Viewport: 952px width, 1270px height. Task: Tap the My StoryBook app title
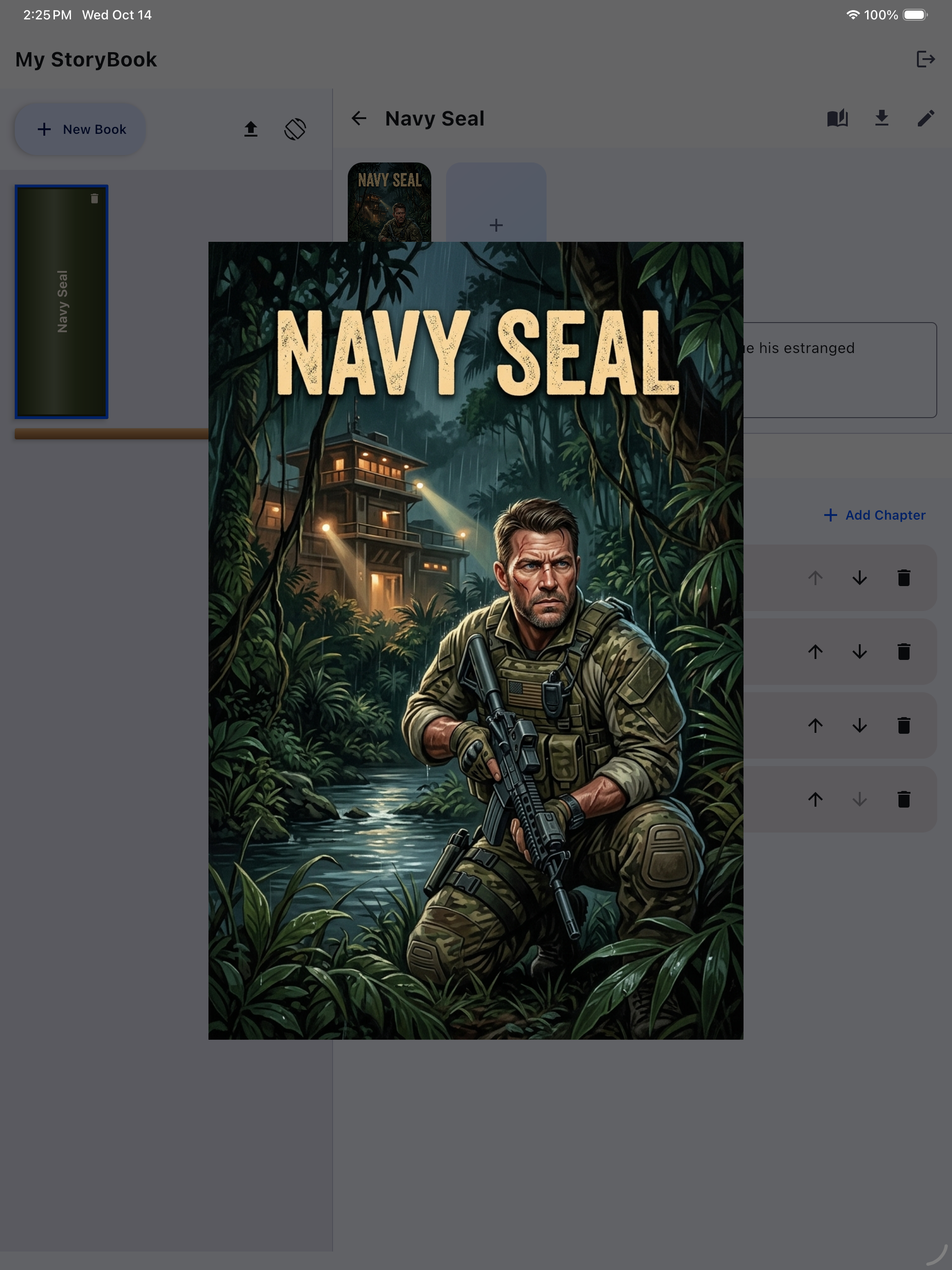point(86,59)
